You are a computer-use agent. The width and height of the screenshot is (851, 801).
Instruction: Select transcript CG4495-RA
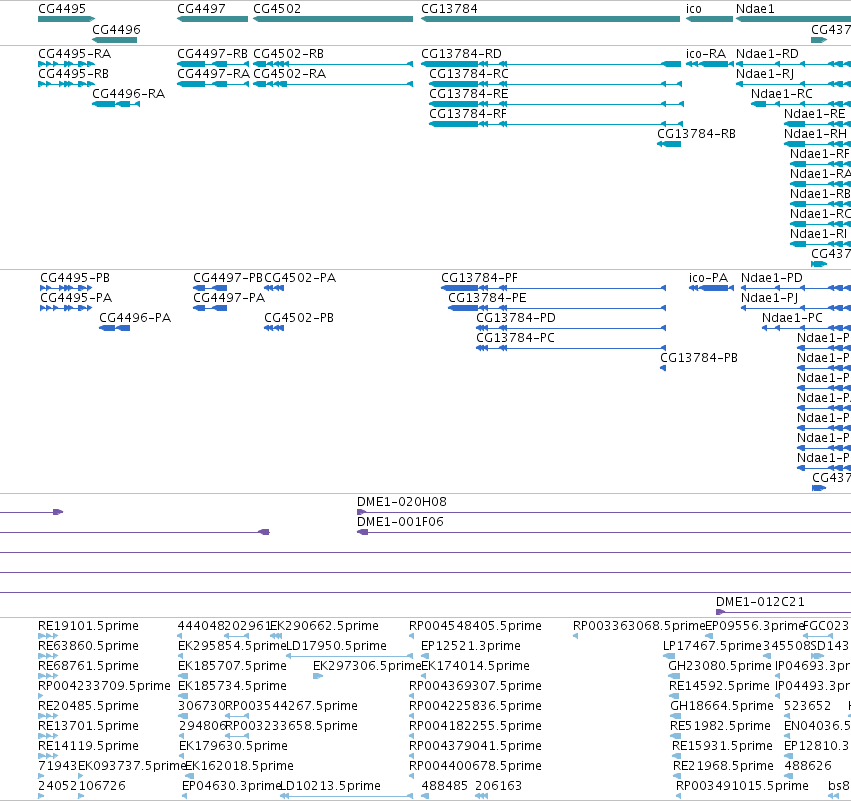pos(66,64)
